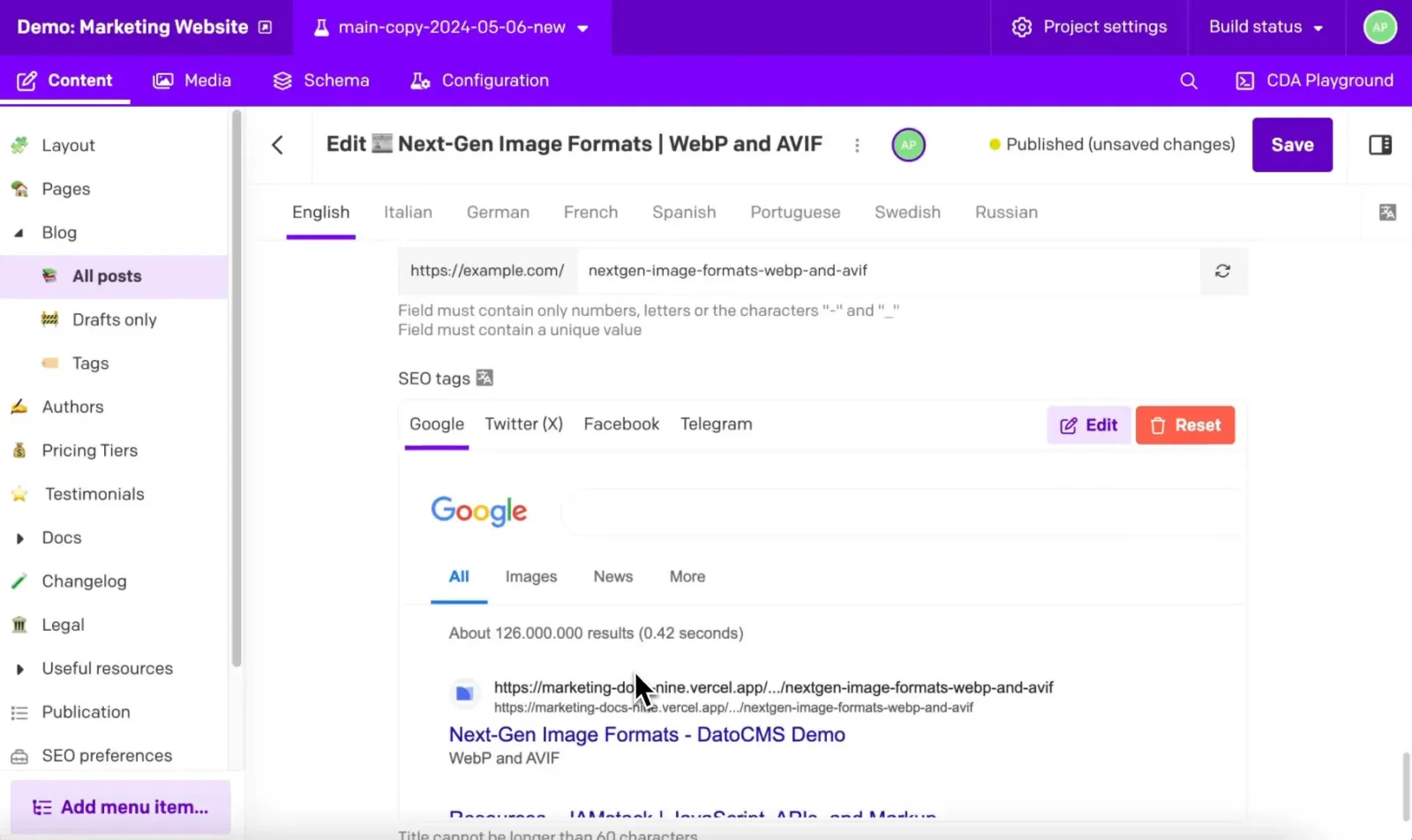1412x840 pixels.
Task: Open the global search magnifier icon
Action: click(x=1189, y=81)
